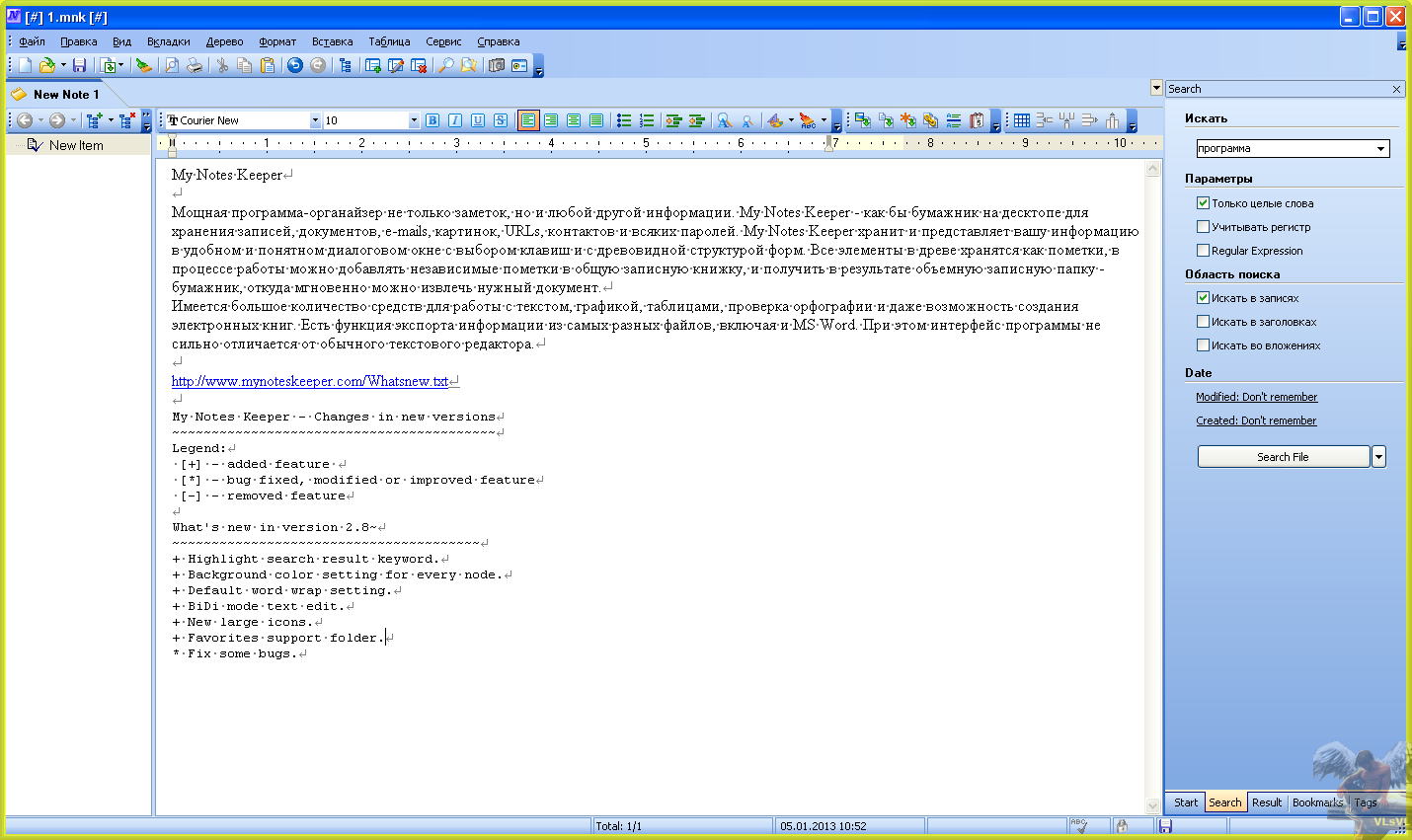Viewport: 1412px width, 840px height.
Task: Click the delete tree node icon
Action: click(x=126, y=120)
